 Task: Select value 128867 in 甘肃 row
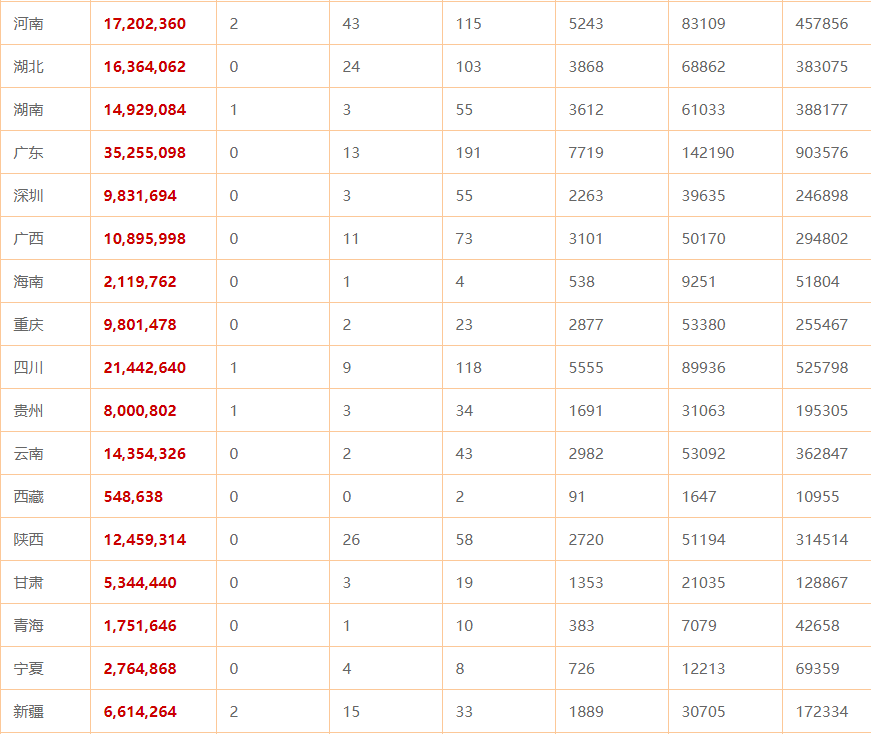click(x=822, y=583)
